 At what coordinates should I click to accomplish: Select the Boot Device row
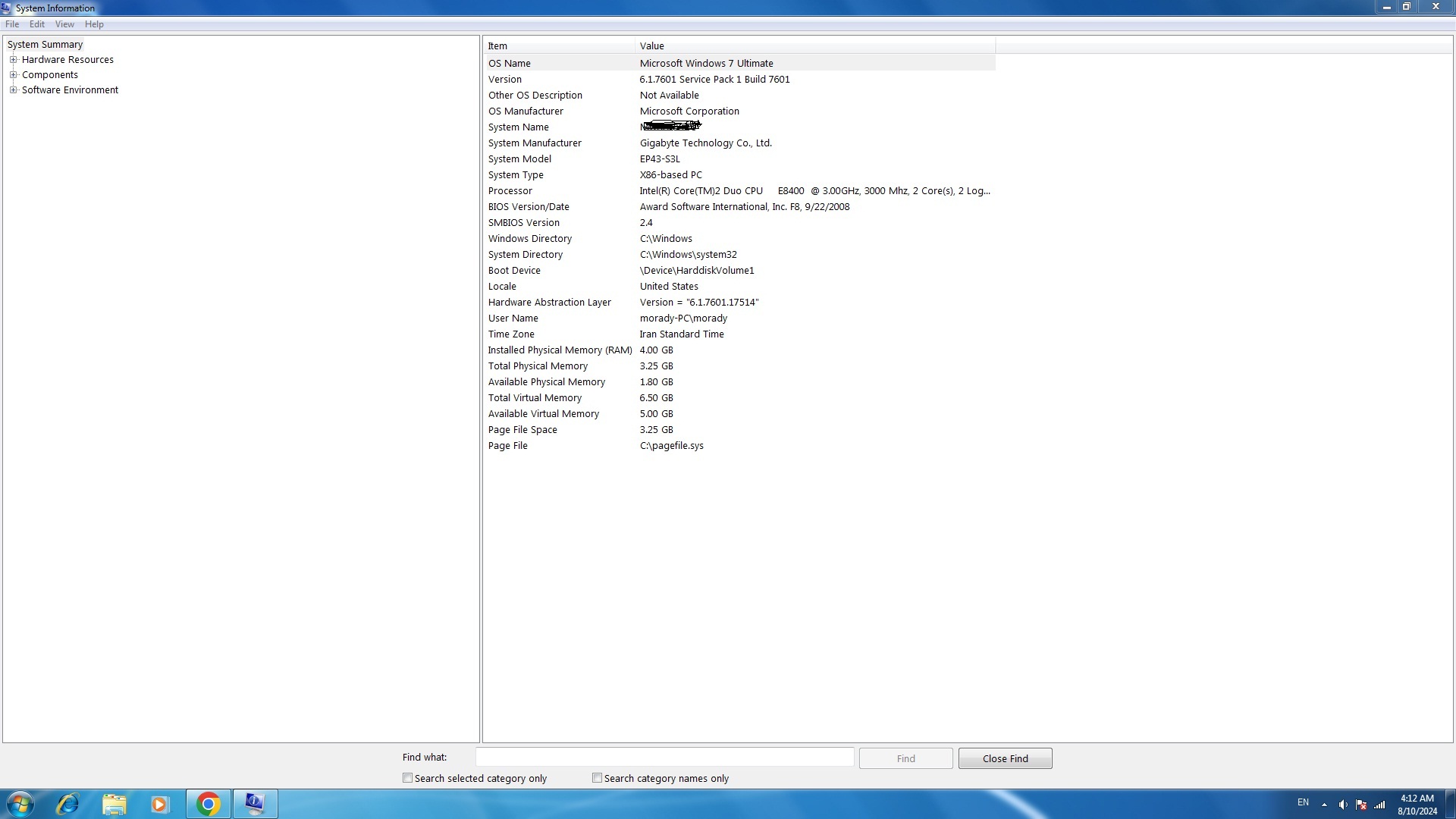pos(740,271)
